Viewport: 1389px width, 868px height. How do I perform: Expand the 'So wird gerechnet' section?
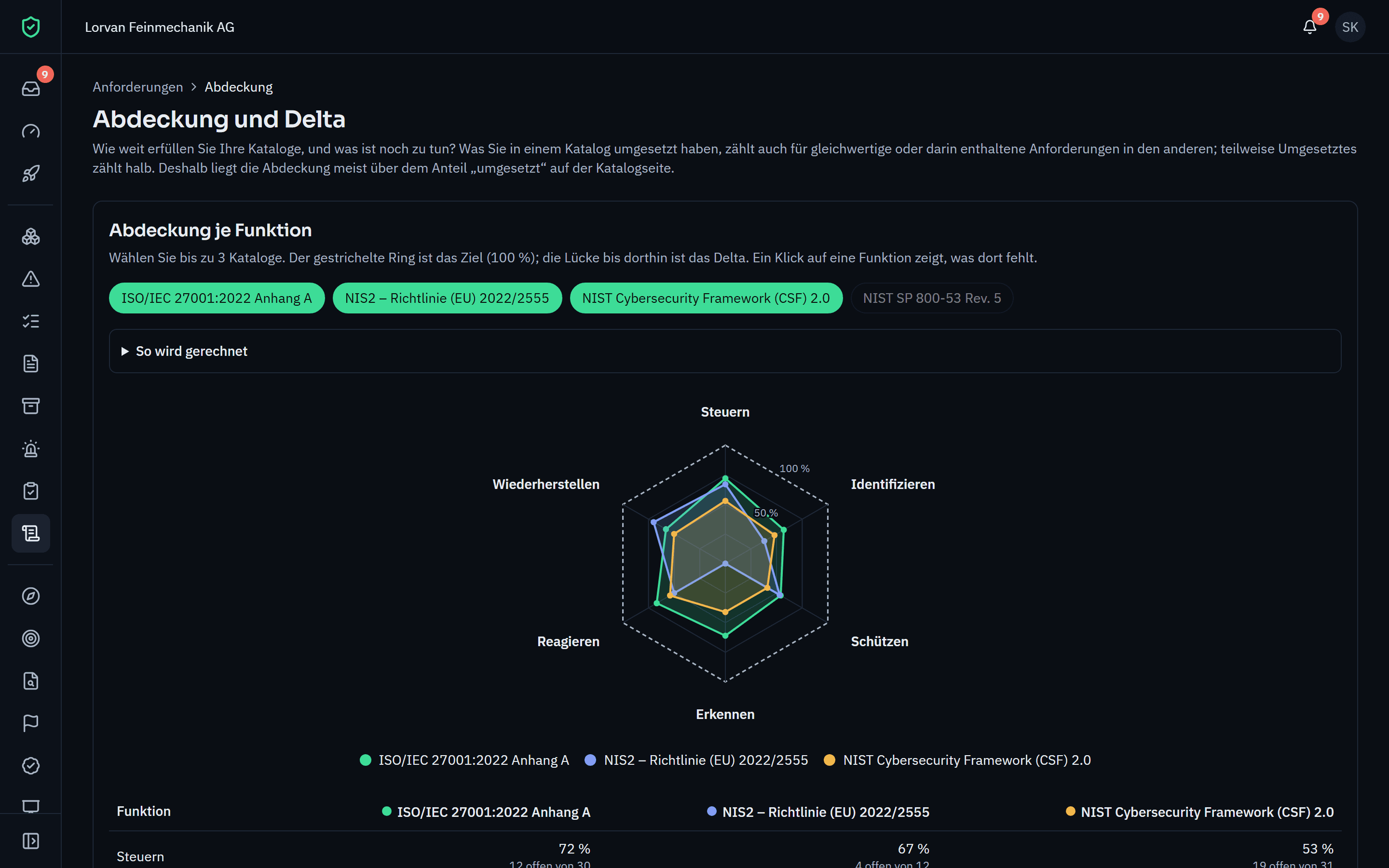(x=725, y=351)
